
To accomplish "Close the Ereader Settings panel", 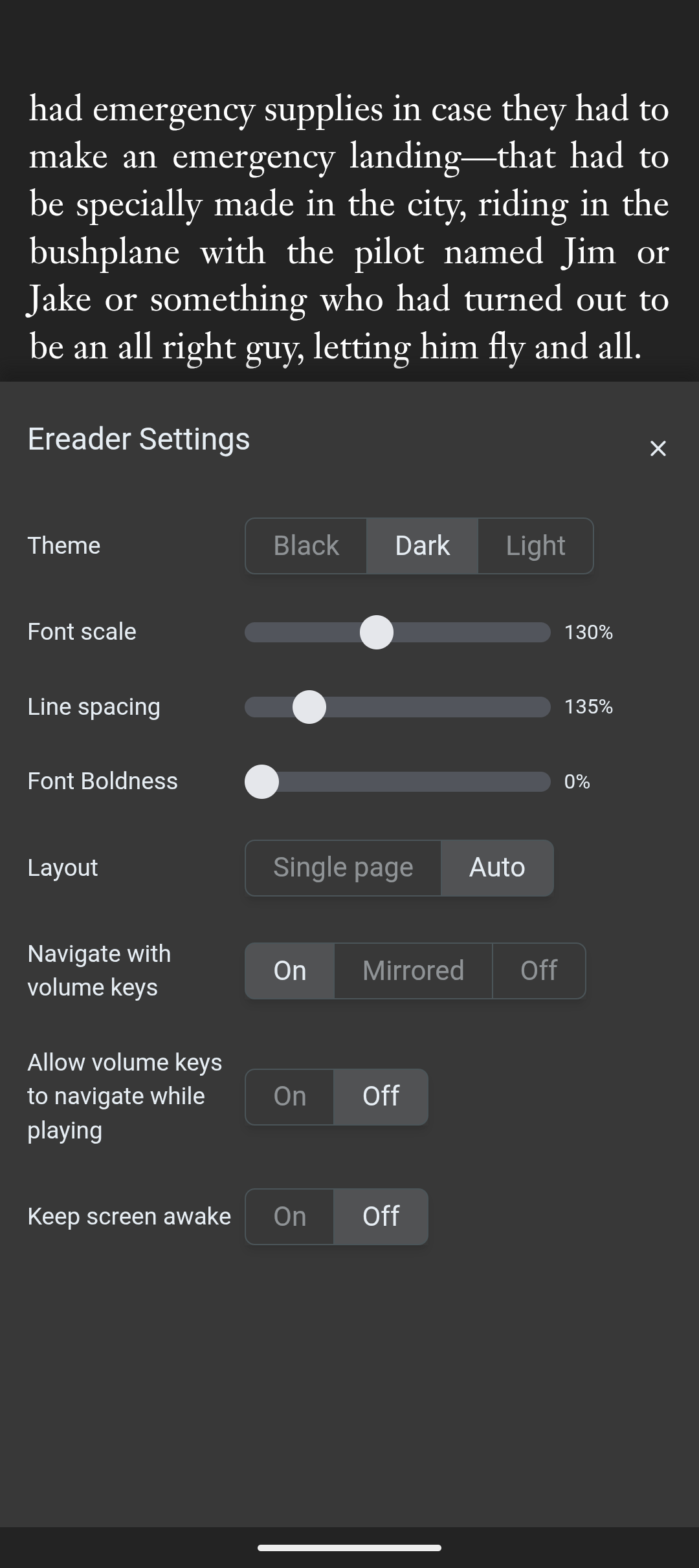I will tap(658, 448).
